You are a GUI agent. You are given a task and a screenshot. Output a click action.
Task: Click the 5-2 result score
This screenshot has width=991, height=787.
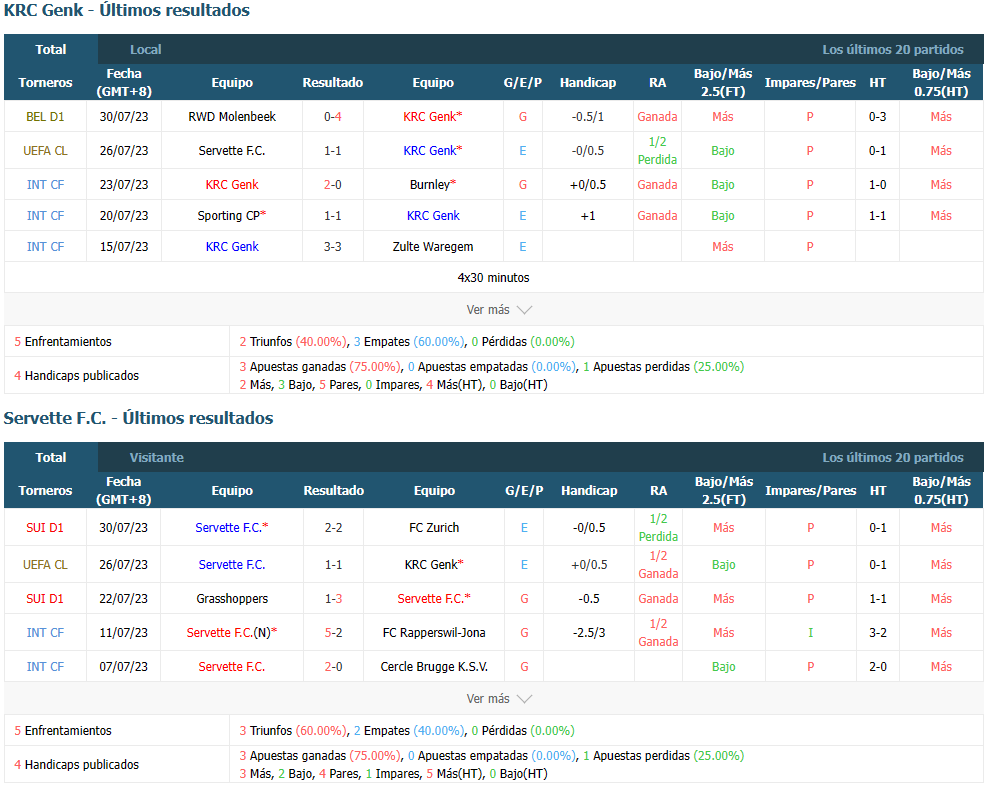pyautogui.click(x=334, y=632)
